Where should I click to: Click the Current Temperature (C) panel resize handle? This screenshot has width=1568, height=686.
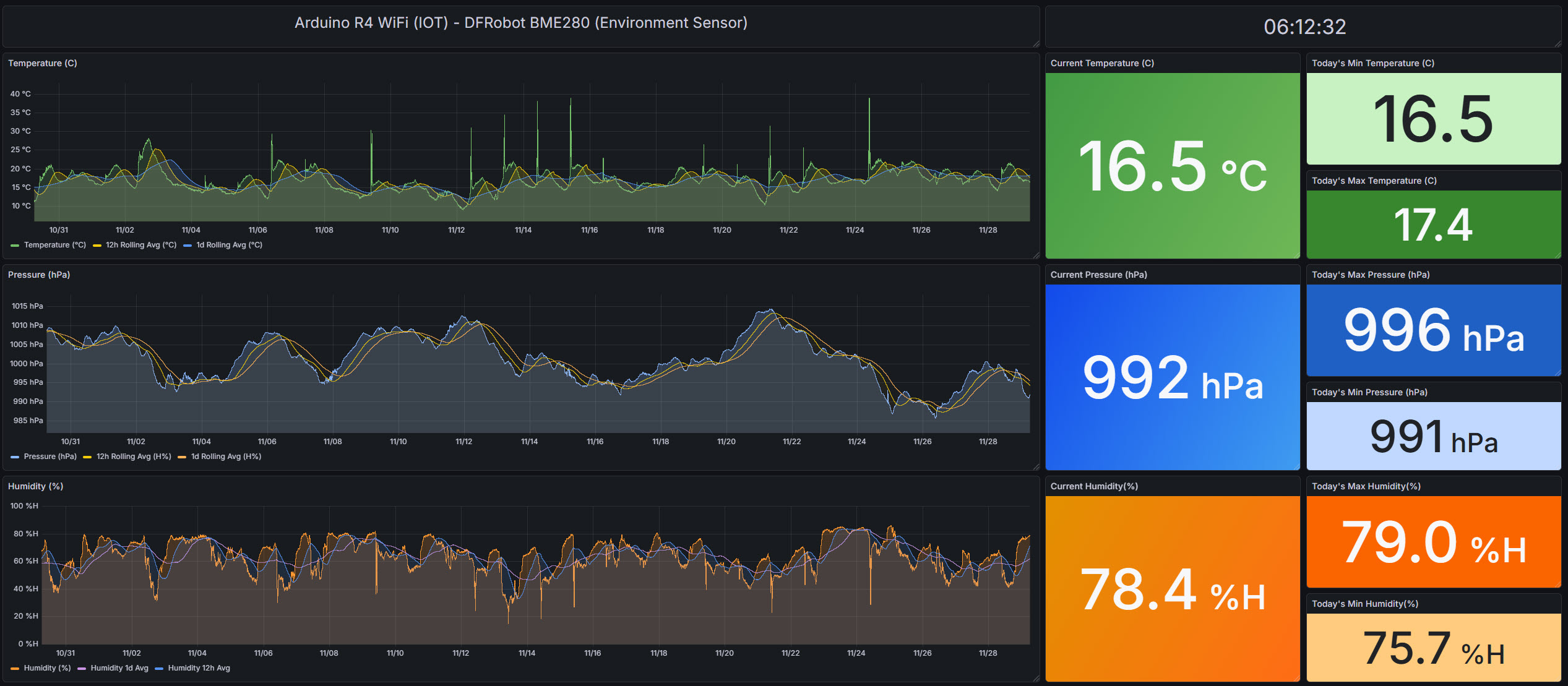1296,255
